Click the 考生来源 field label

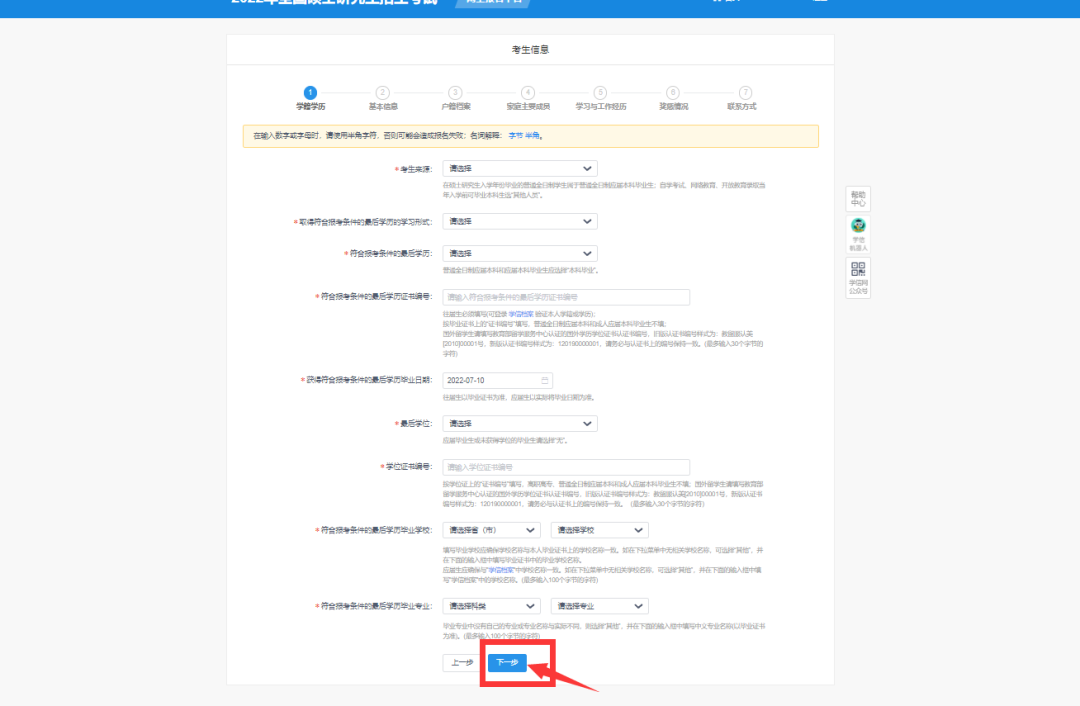point(415,169)
